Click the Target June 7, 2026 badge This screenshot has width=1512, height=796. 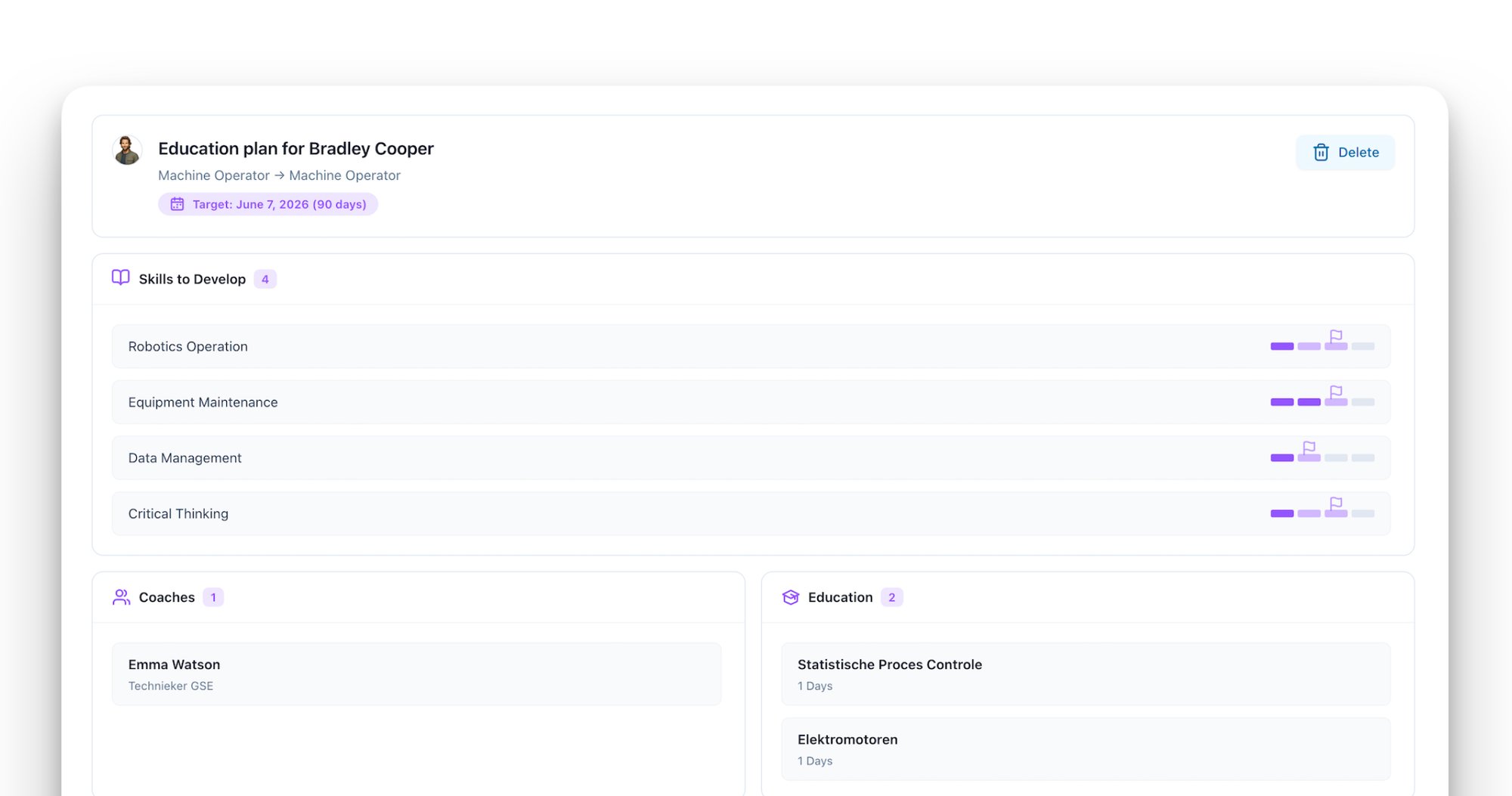point(268,204)
